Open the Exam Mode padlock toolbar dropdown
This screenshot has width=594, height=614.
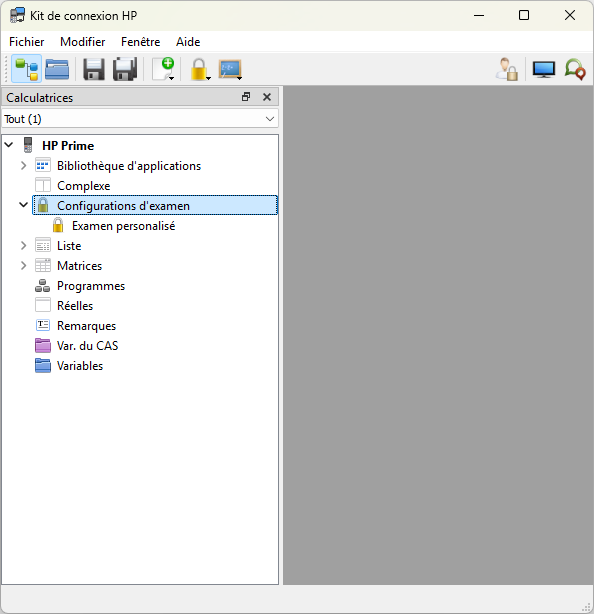coord(200,69)
